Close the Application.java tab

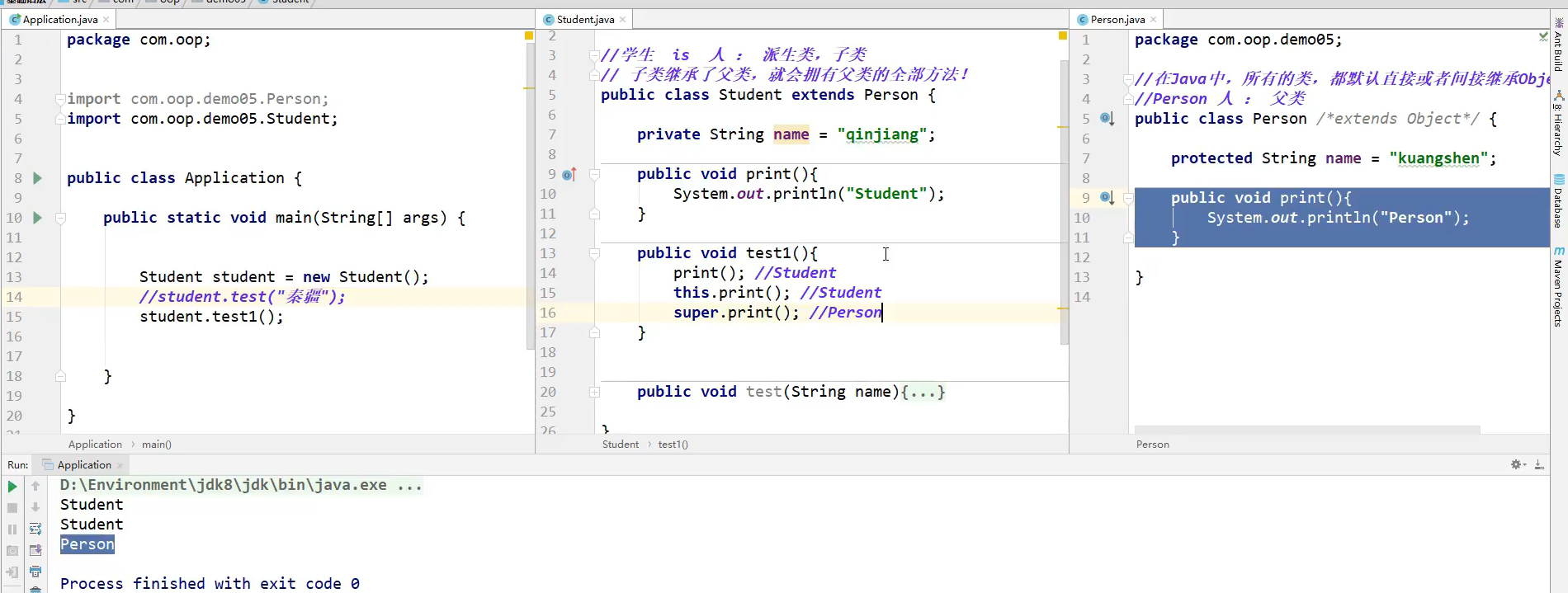pos(106,20)
